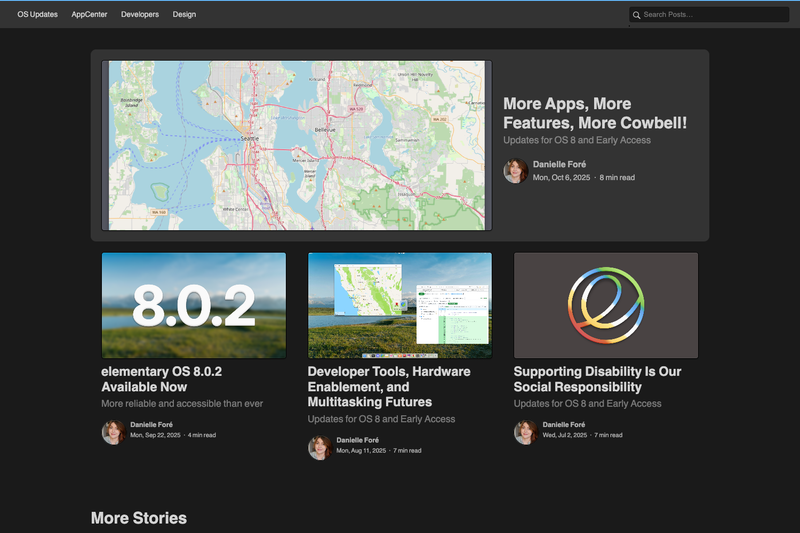
Task: Click Mon, Aug 11, 2025 date
Action: coord(361,450)
